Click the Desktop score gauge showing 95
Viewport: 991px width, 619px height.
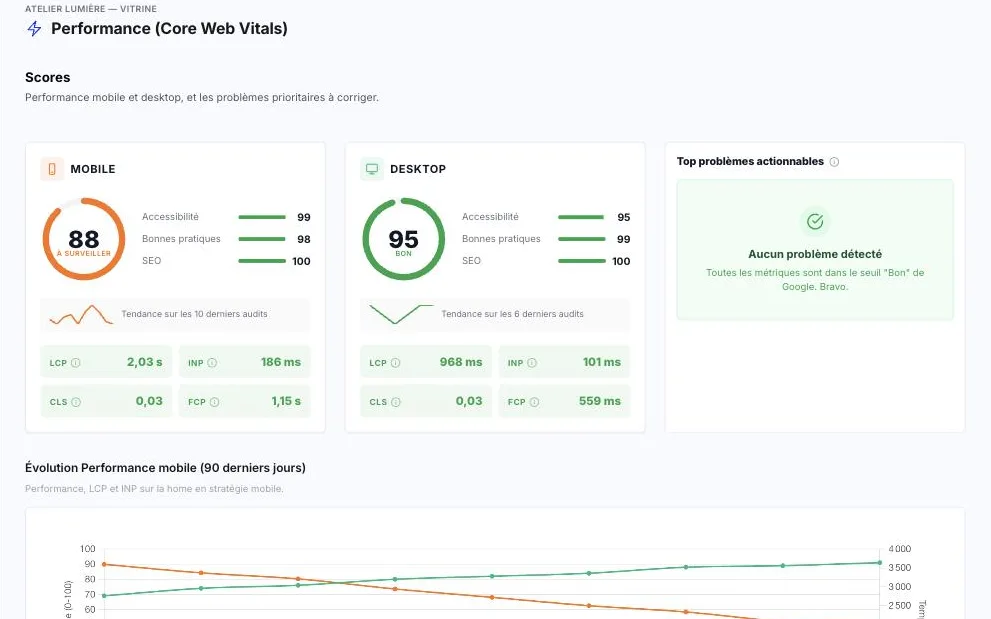(403, 239)
